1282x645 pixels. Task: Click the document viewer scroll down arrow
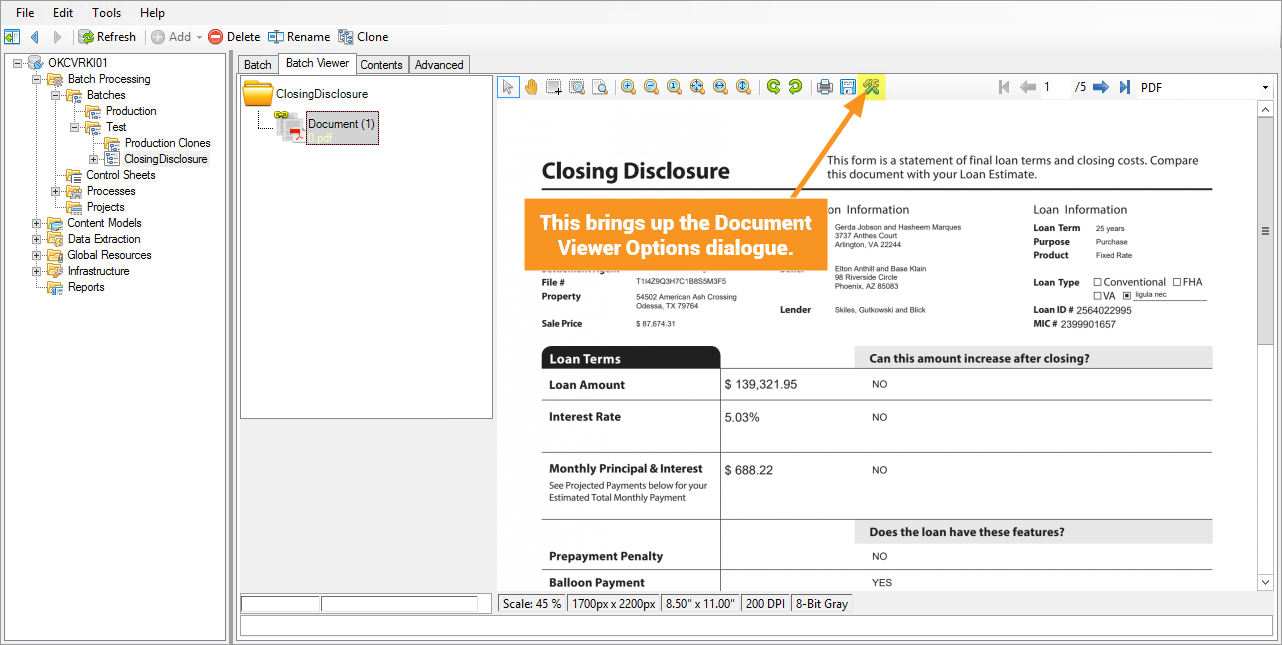click(1265, 582)
